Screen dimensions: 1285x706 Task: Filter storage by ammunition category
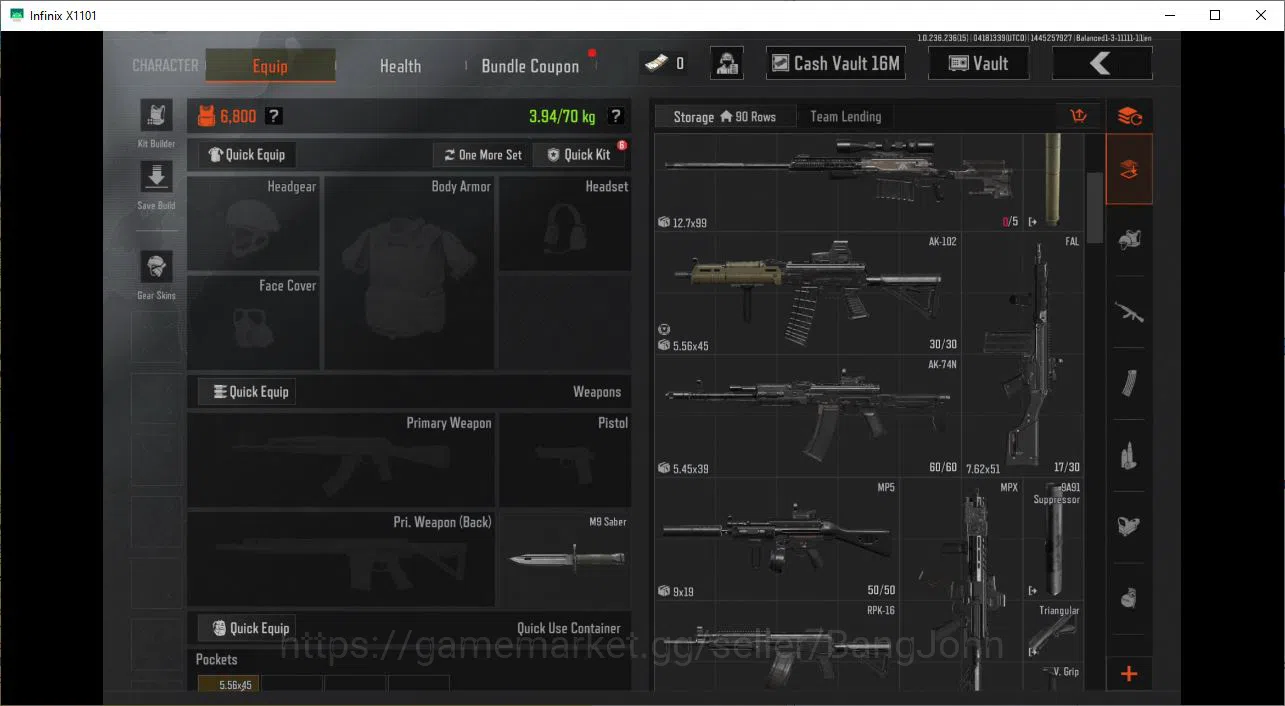[1129, 456]
